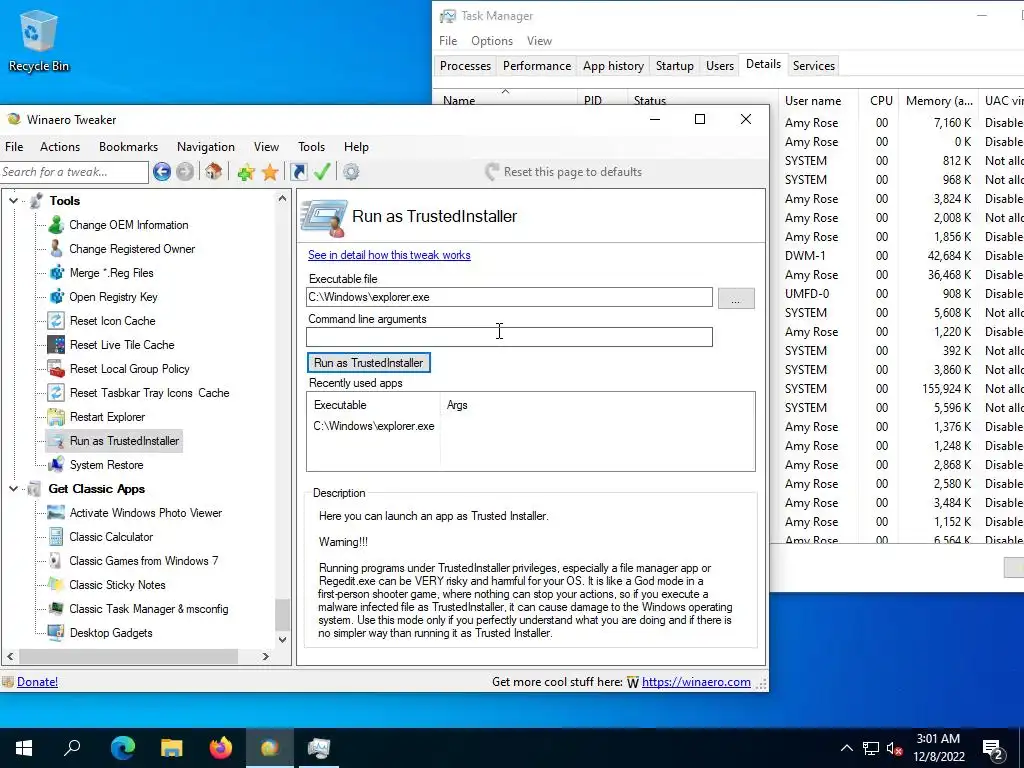Click the Executable file path field
Viewport: 1024px width, 768px height.
click(509, 297)
